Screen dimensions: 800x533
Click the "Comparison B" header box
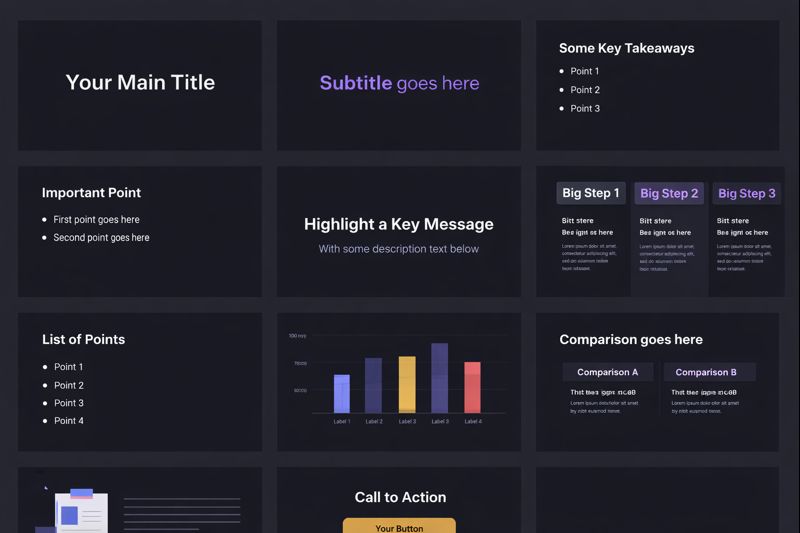pyautogui.click(x=706, y=372)
